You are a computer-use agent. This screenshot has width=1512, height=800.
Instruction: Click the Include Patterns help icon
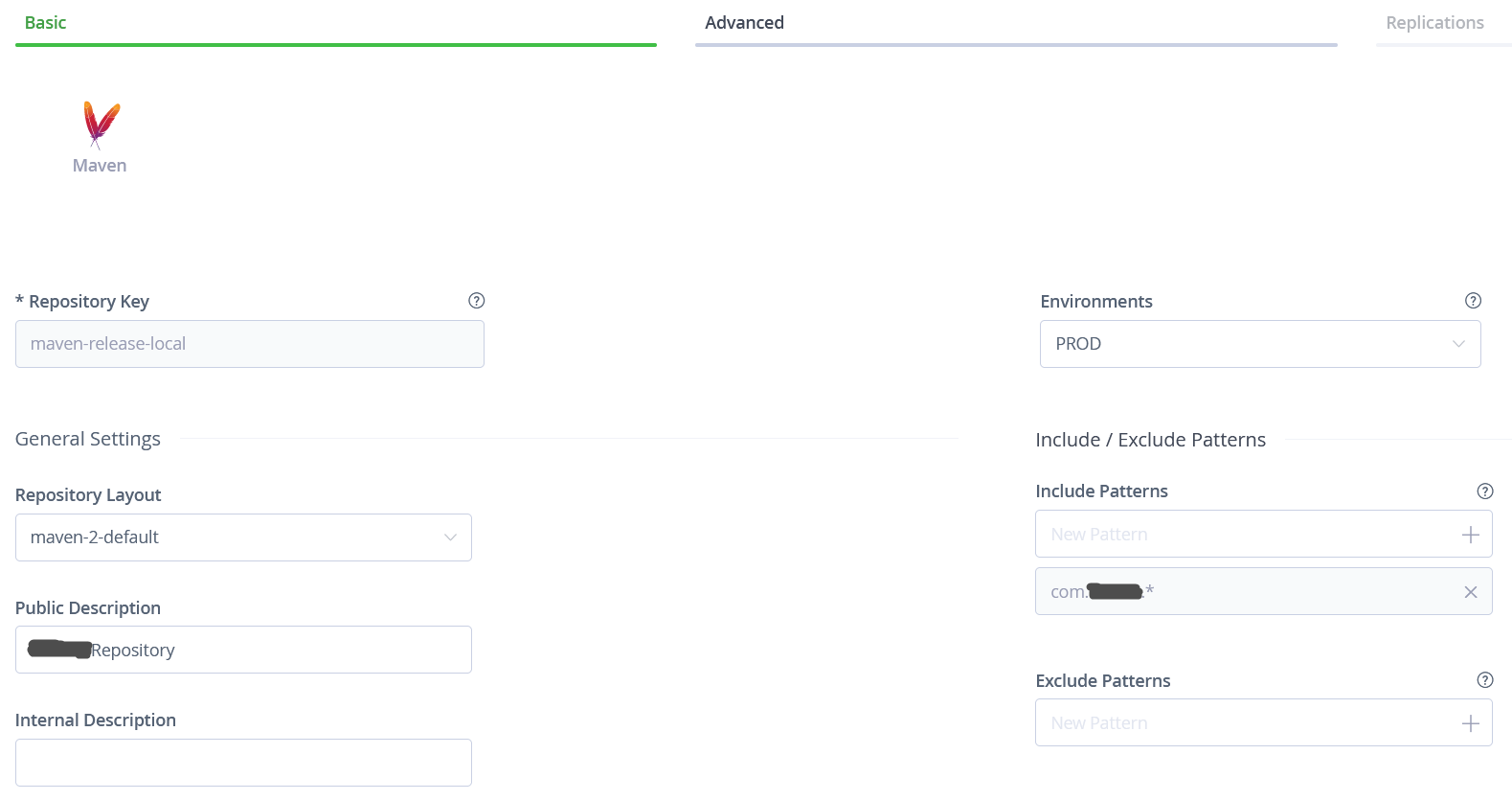[1484, 491]
